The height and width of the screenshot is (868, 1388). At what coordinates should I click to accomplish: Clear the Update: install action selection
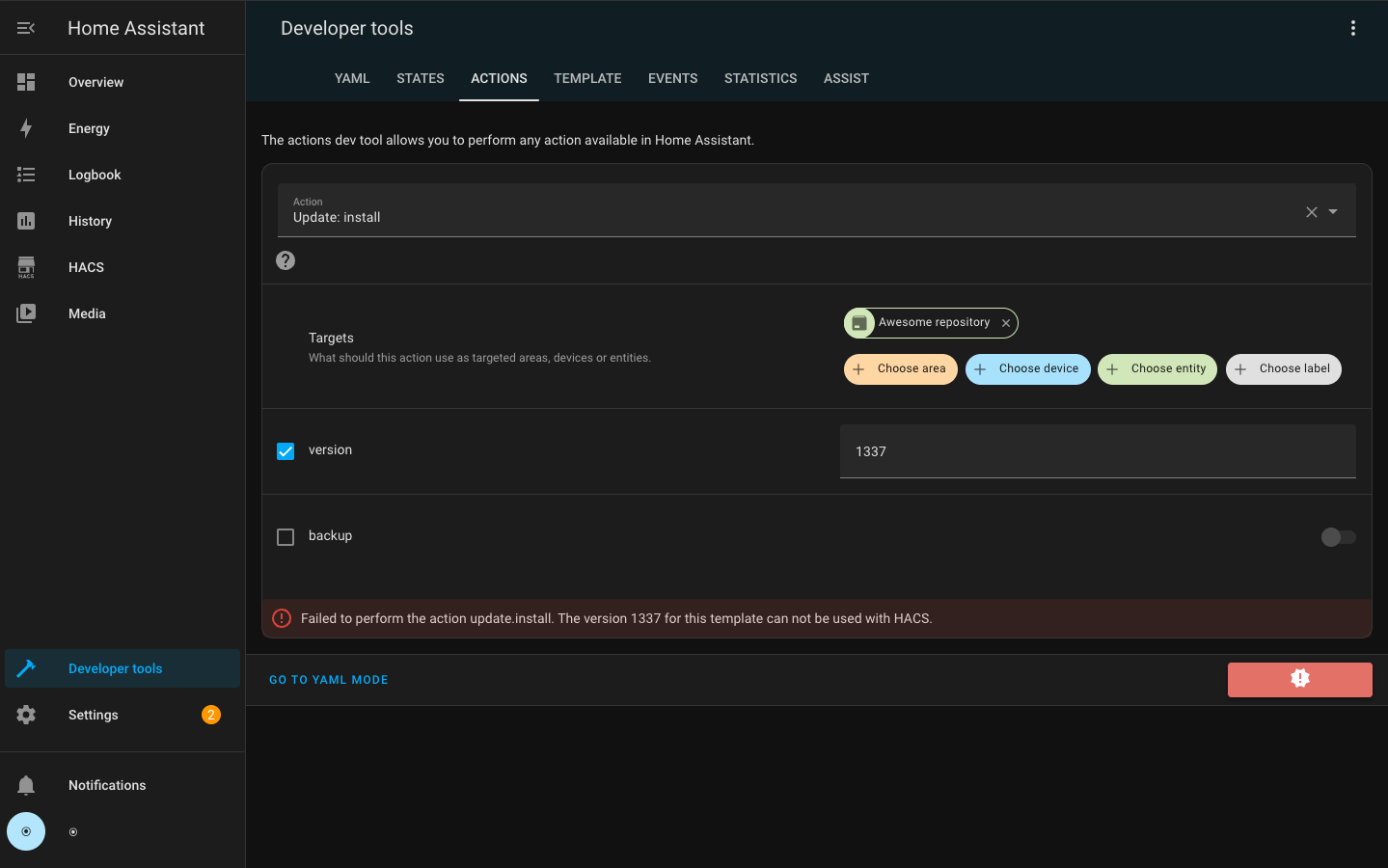point(1311,212)
